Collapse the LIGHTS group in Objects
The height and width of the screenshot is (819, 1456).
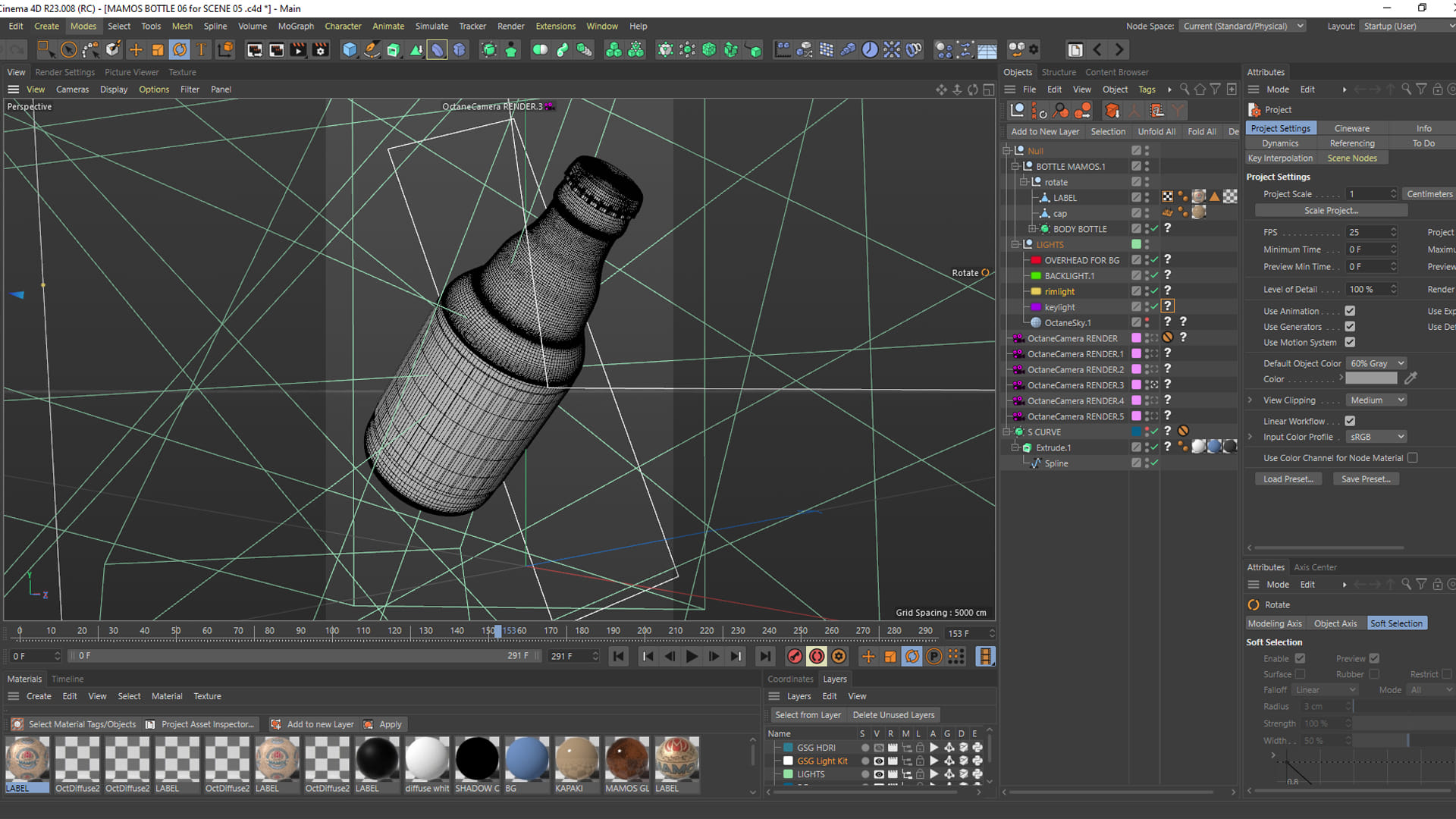[1015, 245]
